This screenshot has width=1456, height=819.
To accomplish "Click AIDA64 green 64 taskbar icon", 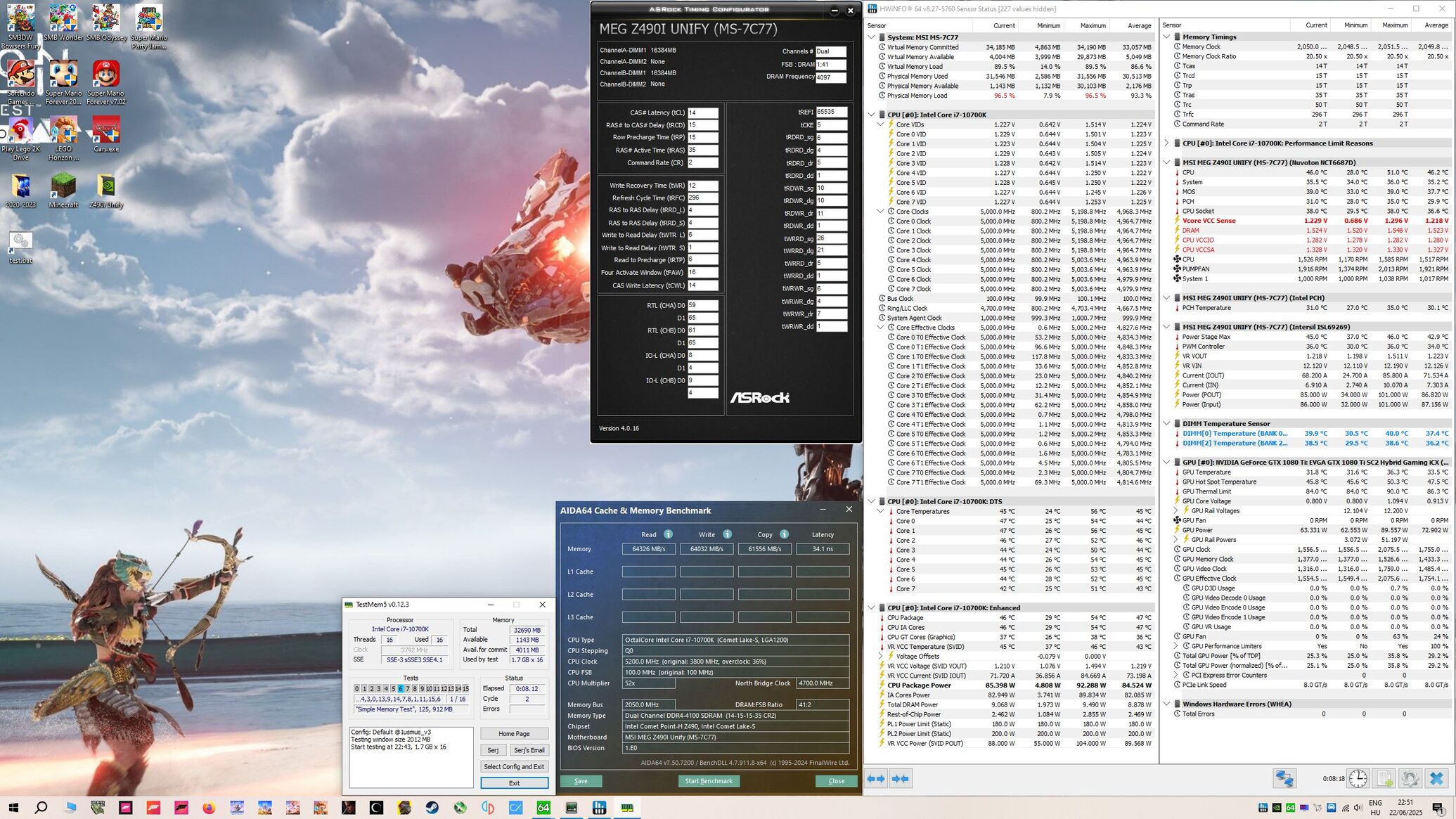I will pos(543,808).
